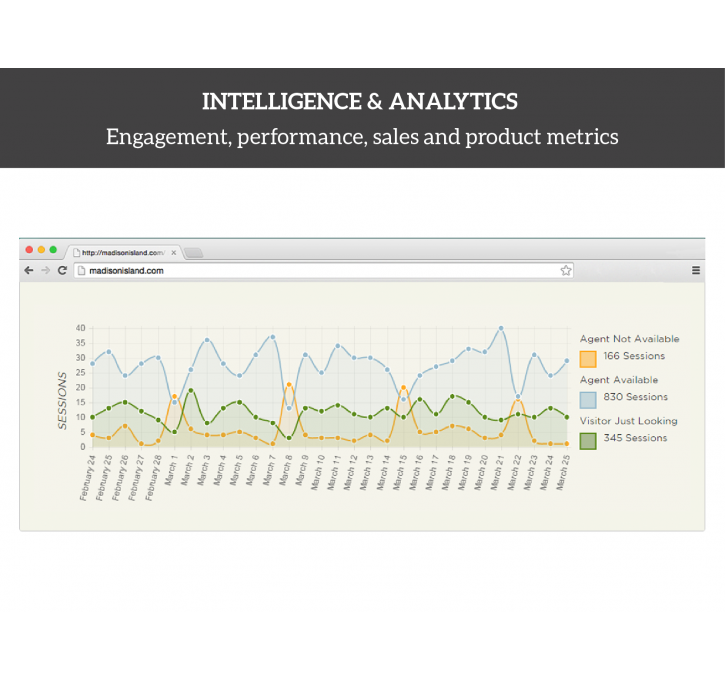
Task: Toggle the green Visitor Just Looking swatch
Action: (x=588, y=441)
